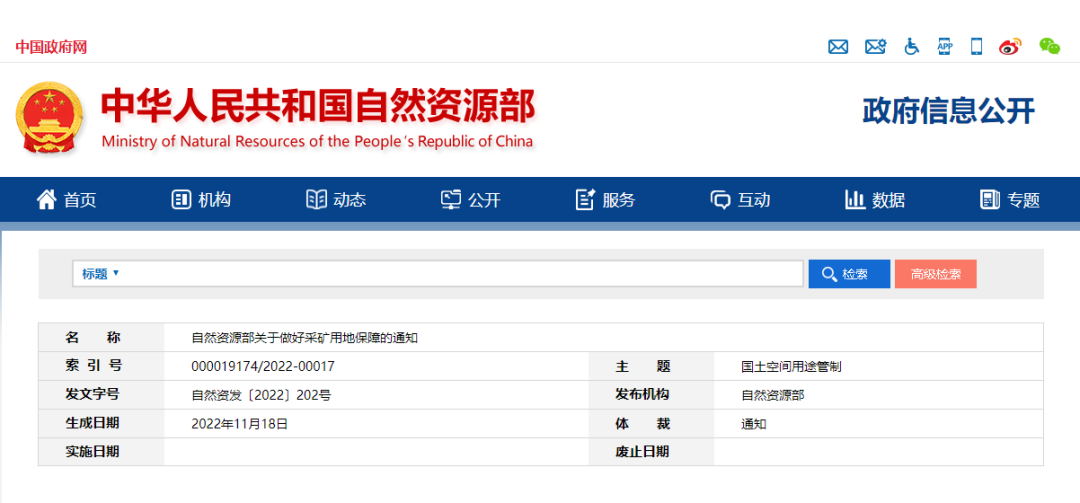Select 动态 in the navigation bar
The image size is (1080, 503).
point(336,200)
